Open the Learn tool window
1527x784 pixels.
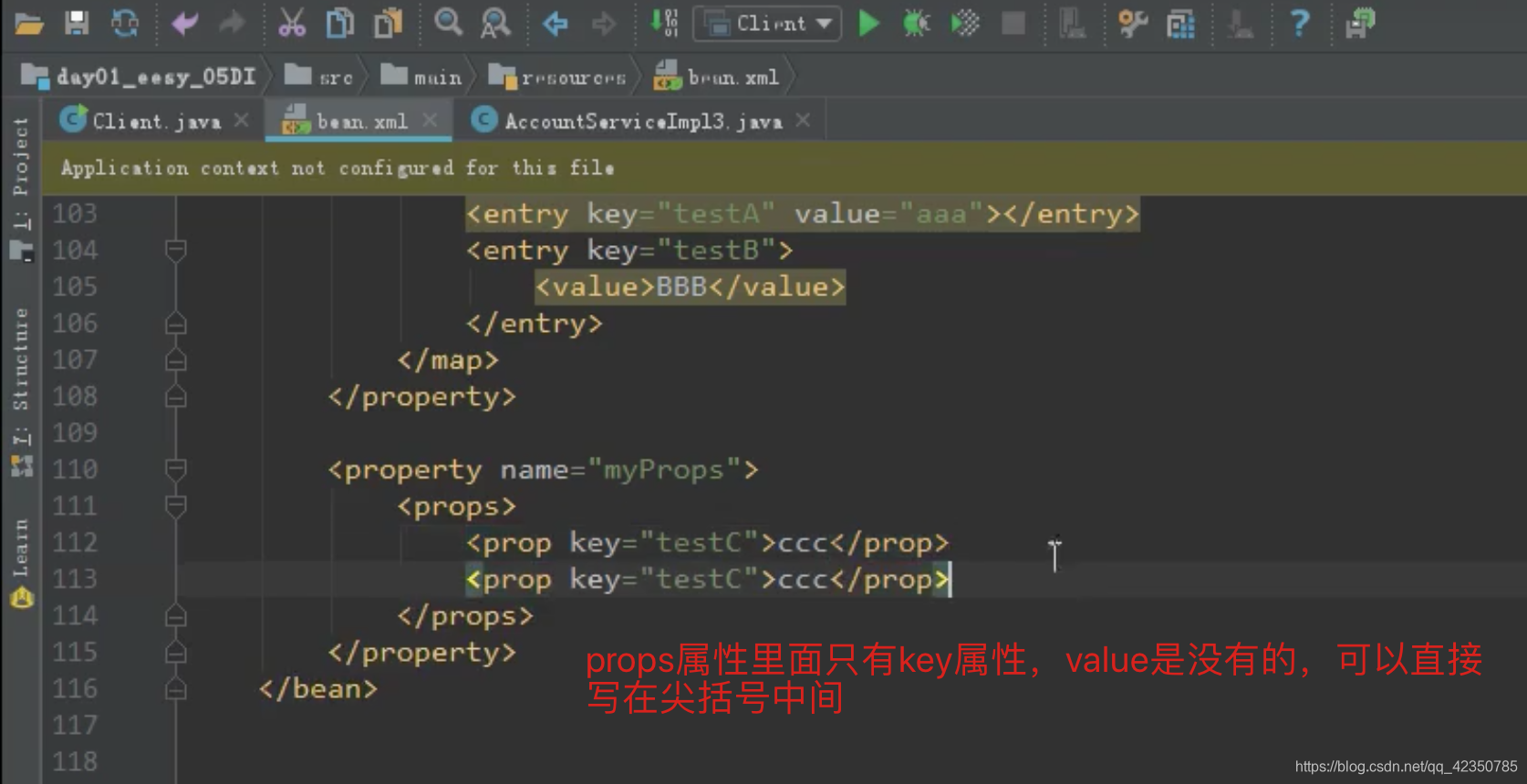tap(20, 563)
